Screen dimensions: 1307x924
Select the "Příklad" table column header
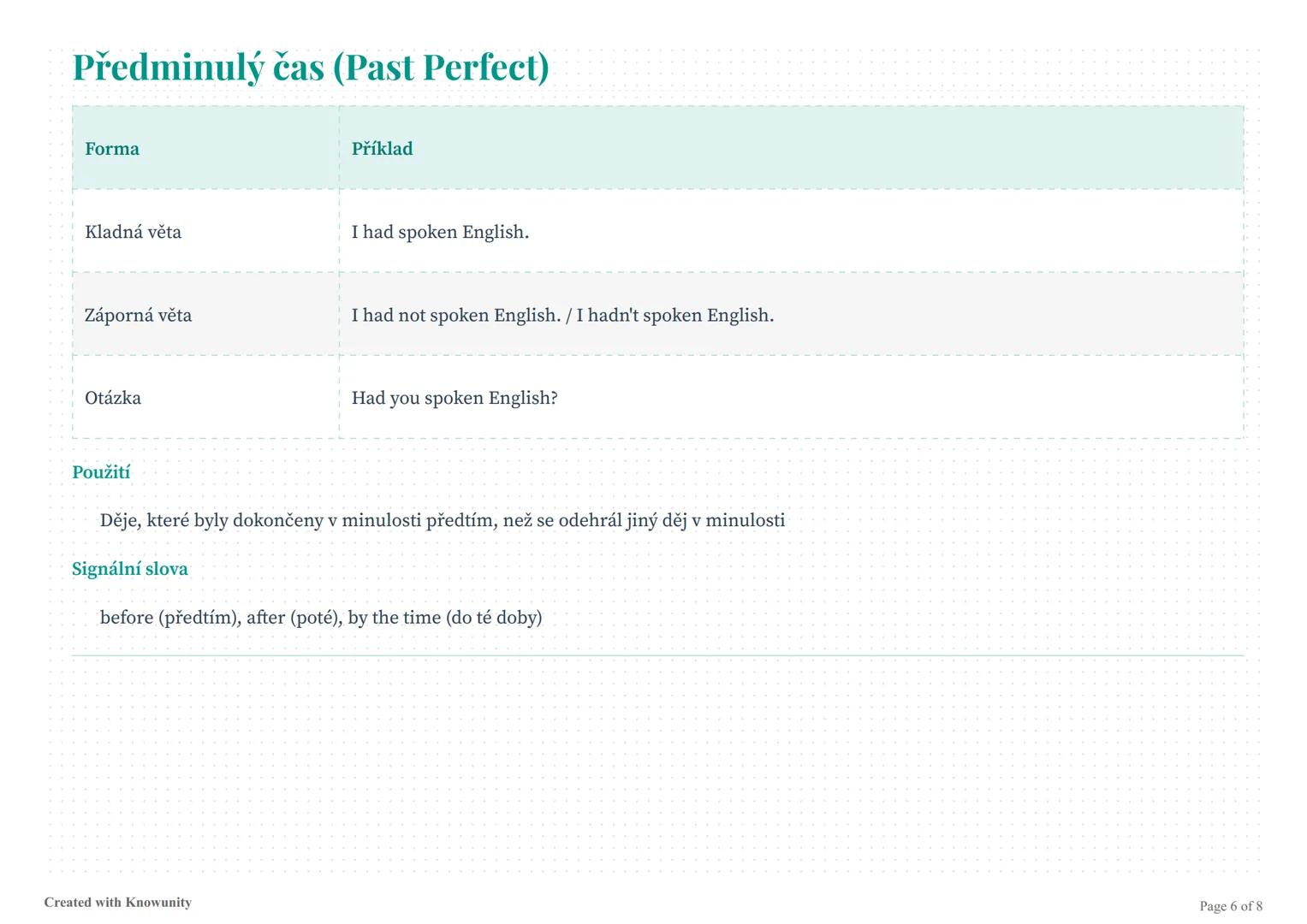(x=382, y=149)
